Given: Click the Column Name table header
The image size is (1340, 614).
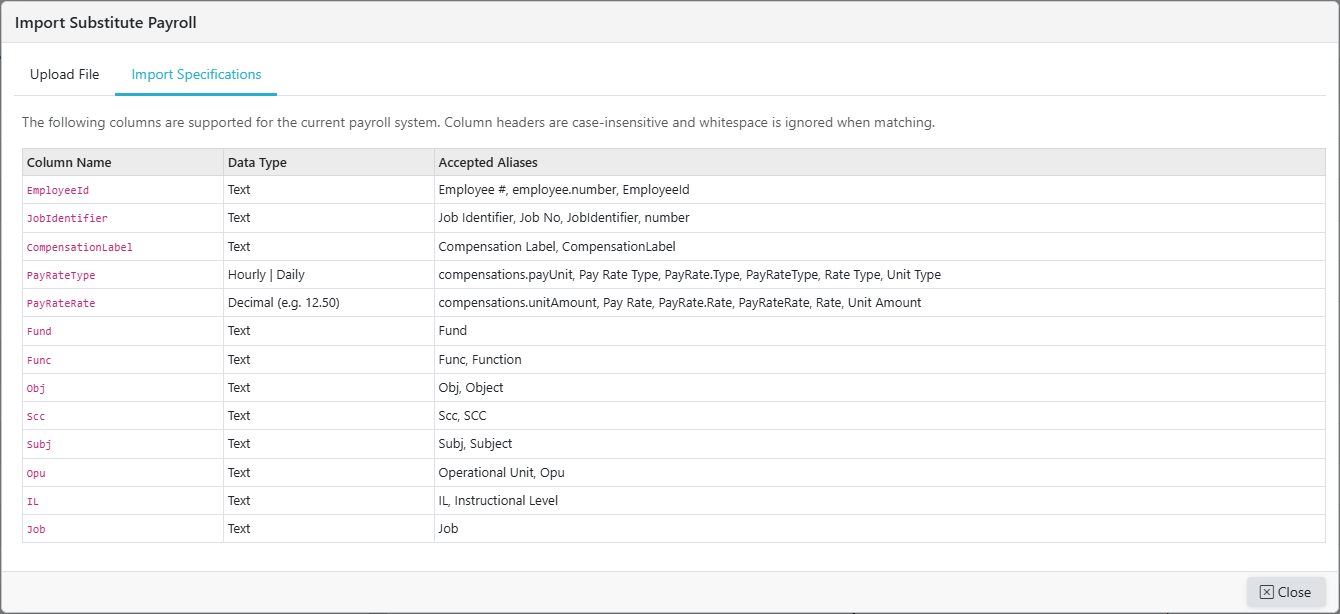Looking at the screenshot, I should click(x=123, y=162).
